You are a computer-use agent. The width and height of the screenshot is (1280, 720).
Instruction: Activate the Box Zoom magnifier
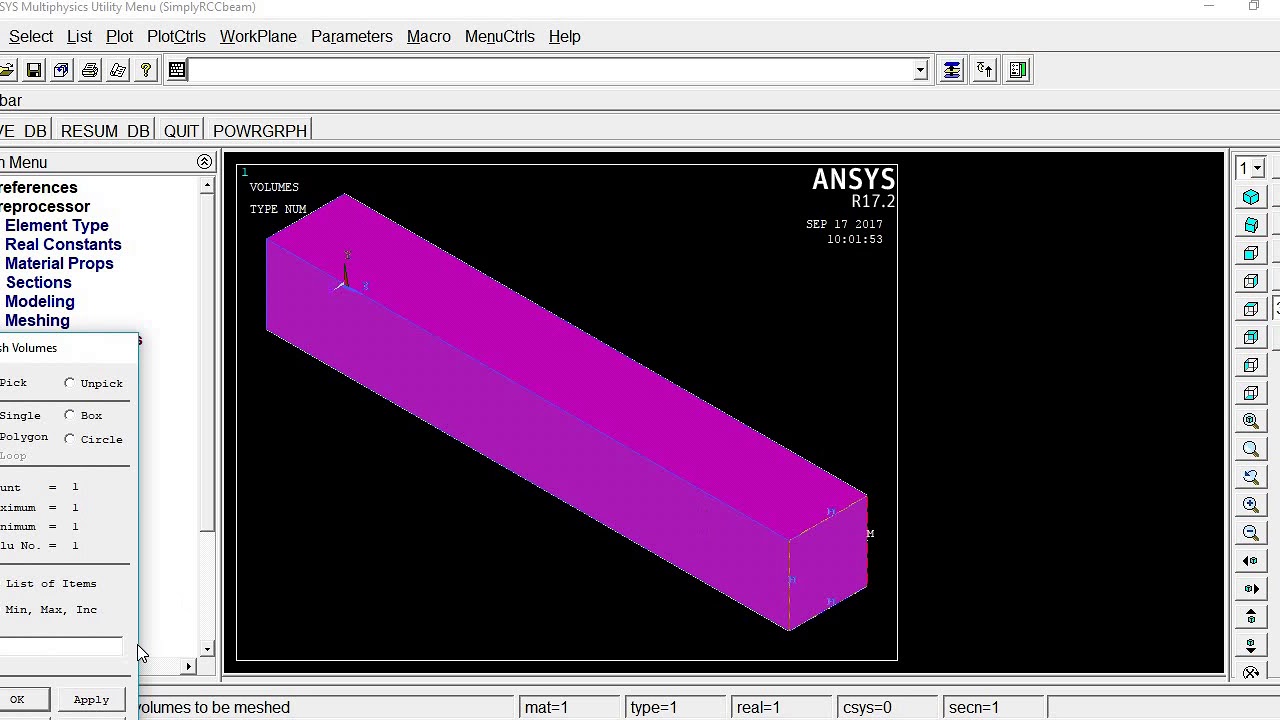pos(1251,449)
